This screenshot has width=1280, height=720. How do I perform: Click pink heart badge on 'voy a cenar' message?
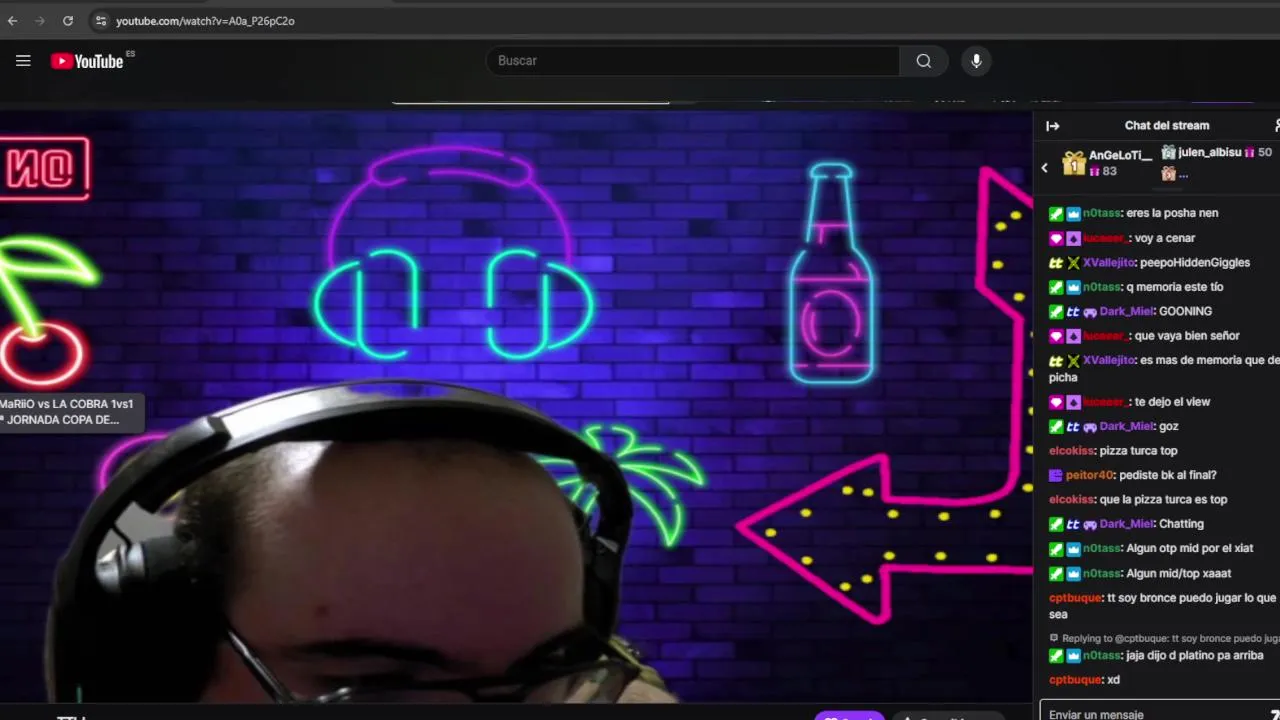click(1055, 238)
